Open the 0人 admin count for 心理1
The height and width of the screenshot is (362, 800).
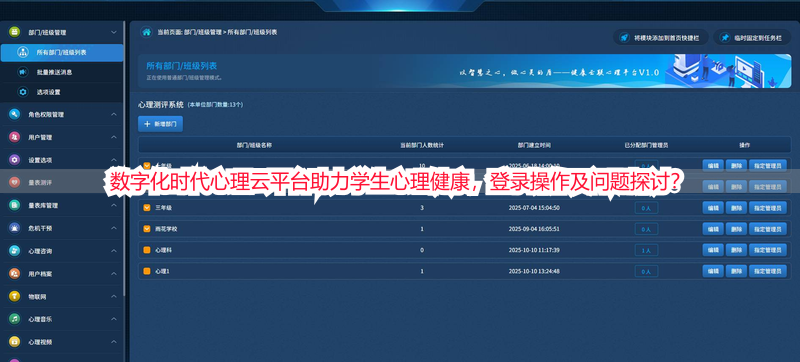pos(646,272)
